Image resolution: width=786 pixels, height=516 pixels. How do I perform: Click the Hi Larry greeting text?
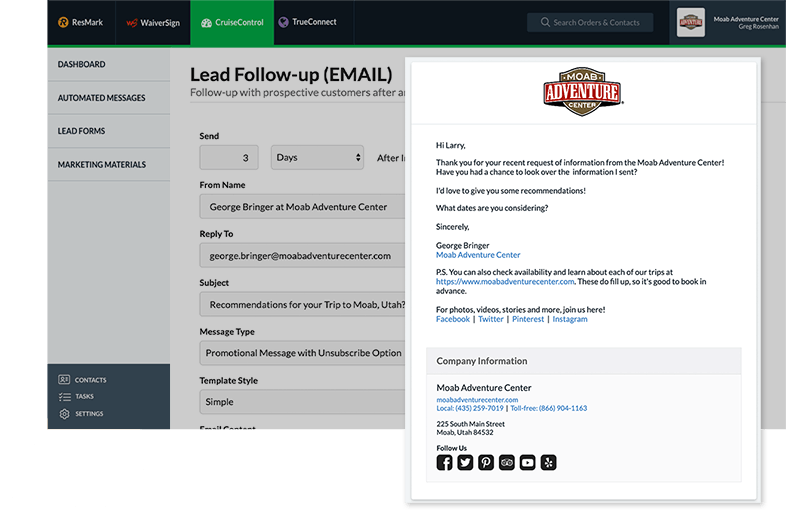(x=450, y=145)
